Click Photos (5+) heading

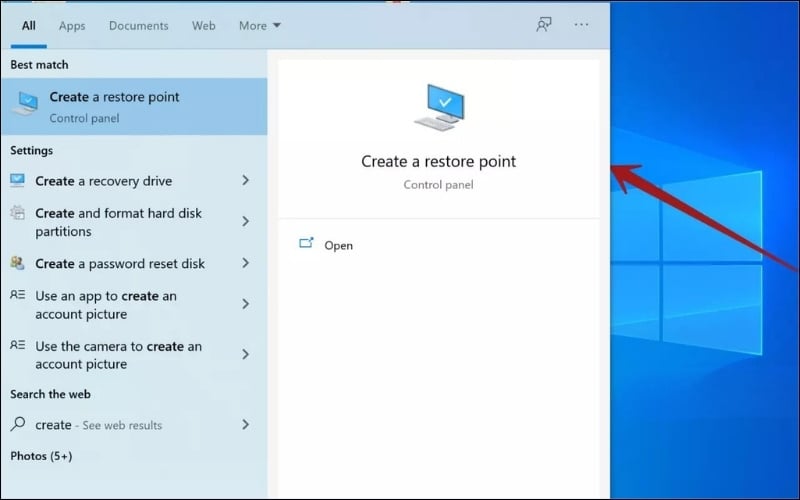coord(41,456)
